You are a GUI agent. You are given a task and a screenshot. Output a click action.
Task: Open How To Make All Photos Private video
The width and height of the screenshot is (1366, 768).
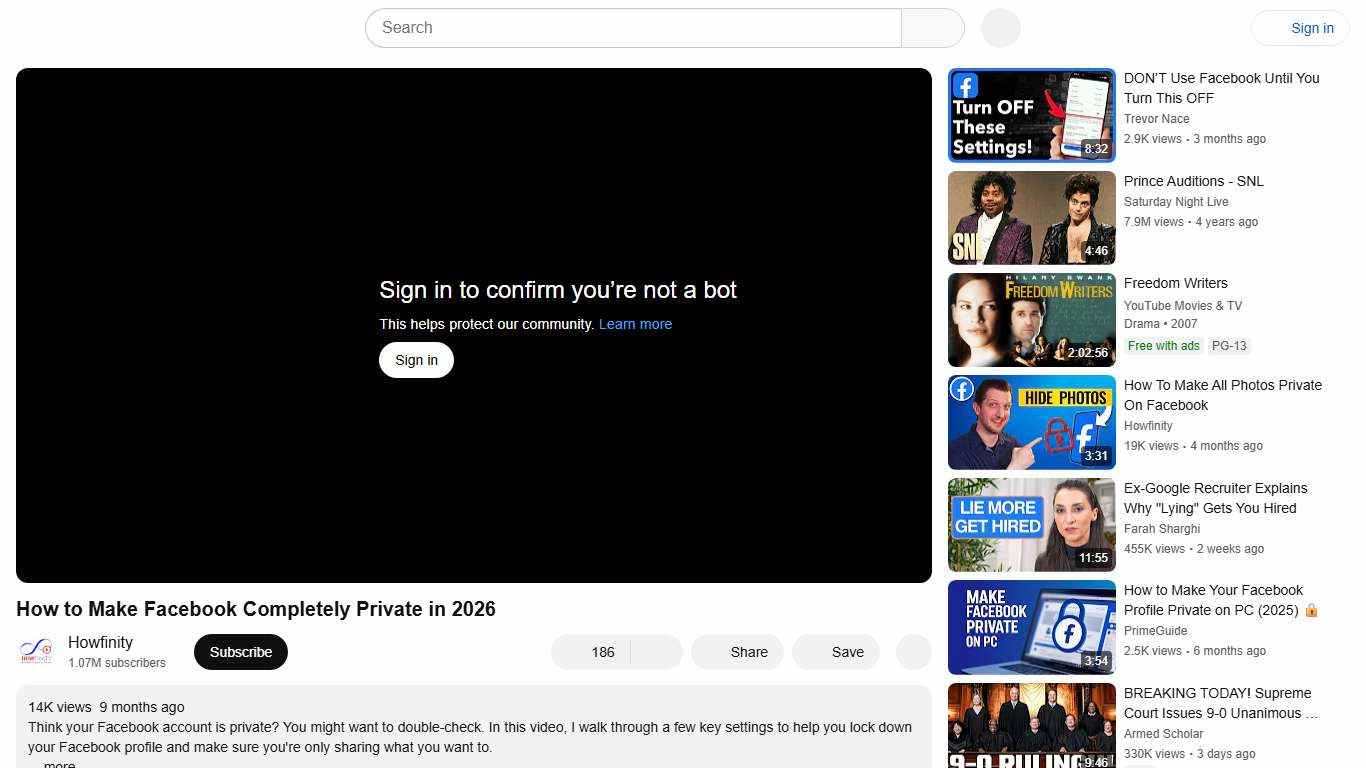coord(1031,422)
